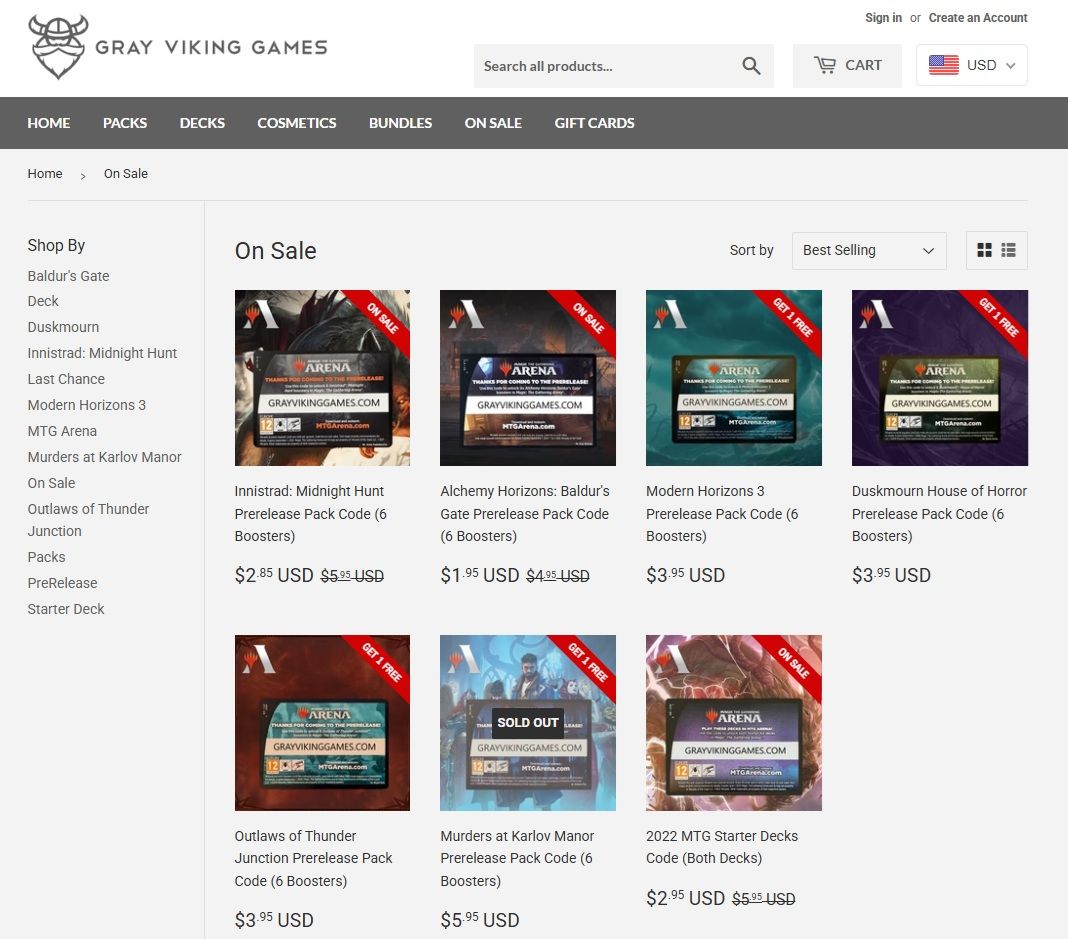Image resolution: width=1068 pixels, height=939 pixels.
Task: Open 2022 MTG Starter Decks Code title
Action: coord(721,847)
